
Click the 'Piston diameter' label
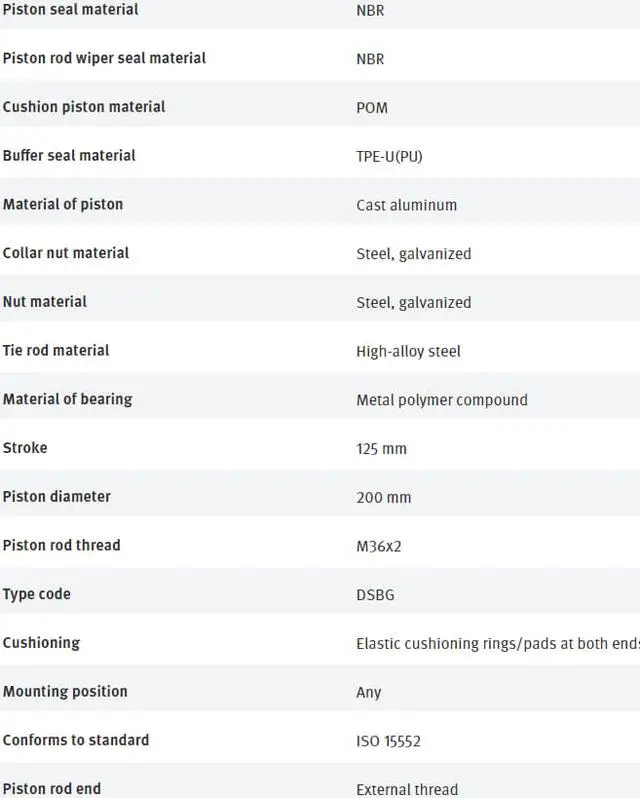click(x=57, y=497)
